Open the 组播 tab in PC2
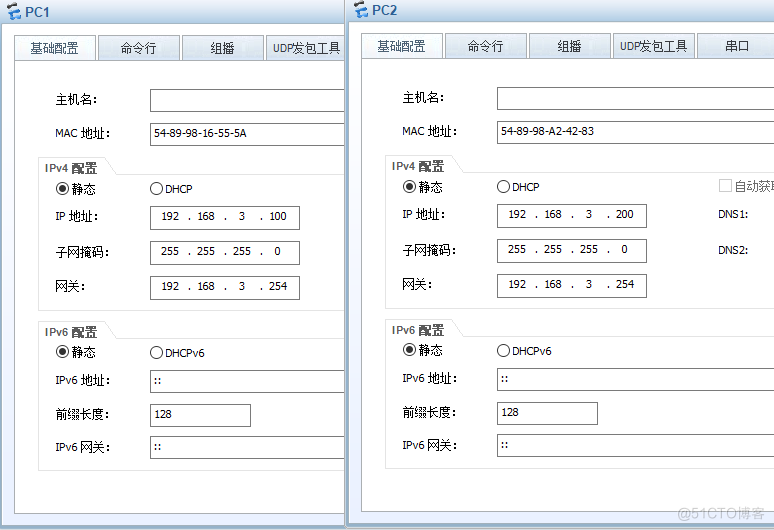This screenshot has height=530, width=774. pyautogui.click(x=569, y=46)
